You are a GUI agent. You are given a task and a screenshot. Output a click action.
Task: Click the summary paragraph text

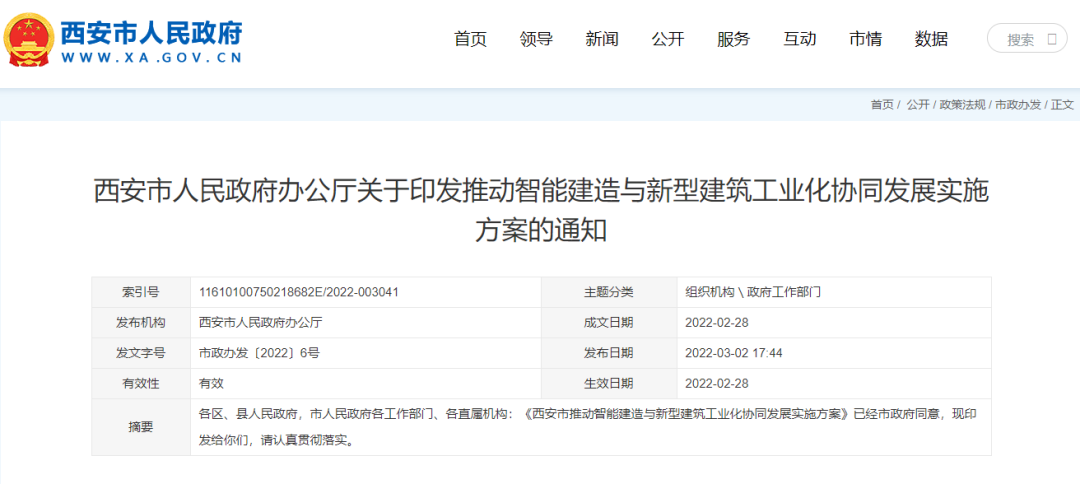[x=586, y=428]
